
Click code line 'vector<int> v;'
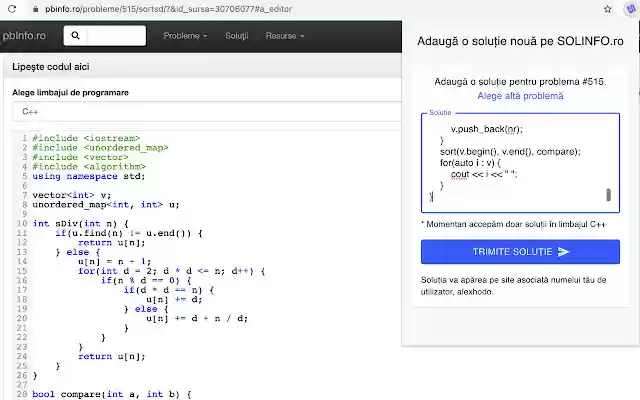click(71, 195)
